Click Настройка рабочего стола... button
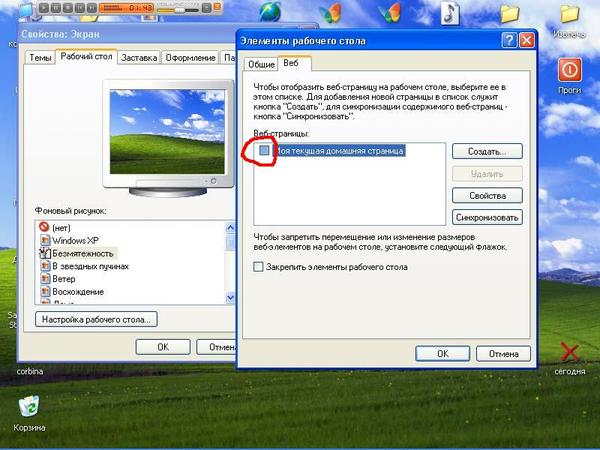Screen dimensions: 600x450 pos(96,319)
